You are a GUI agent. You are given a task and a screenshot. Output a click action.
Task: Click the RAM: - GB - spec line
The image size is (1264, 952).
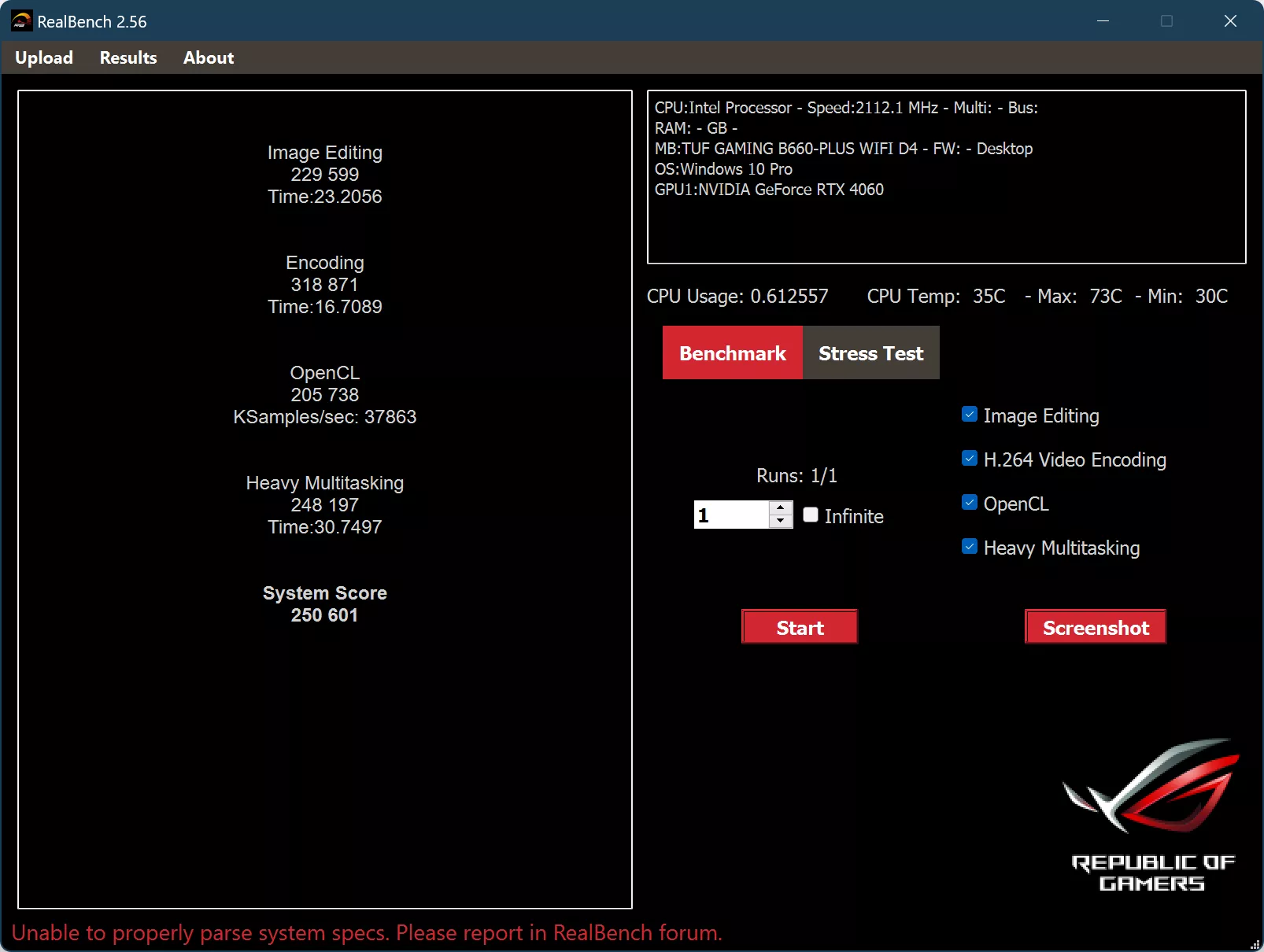[x=696, y=128]
